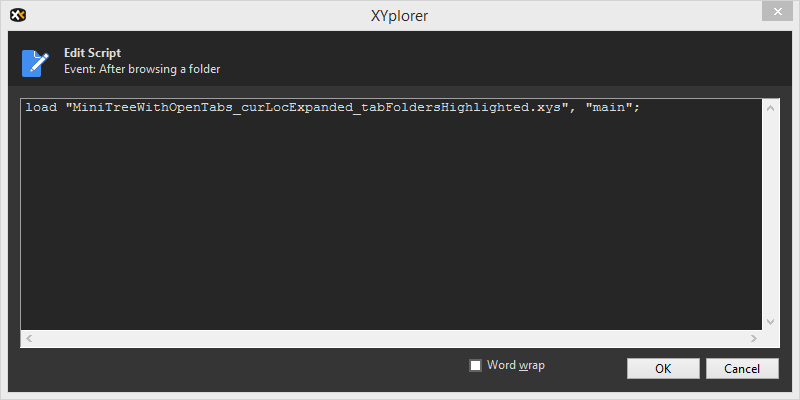Enable the Word wrap checkbox
The height and width of the screenshot is (400, 800).
[x=476, y=365]
